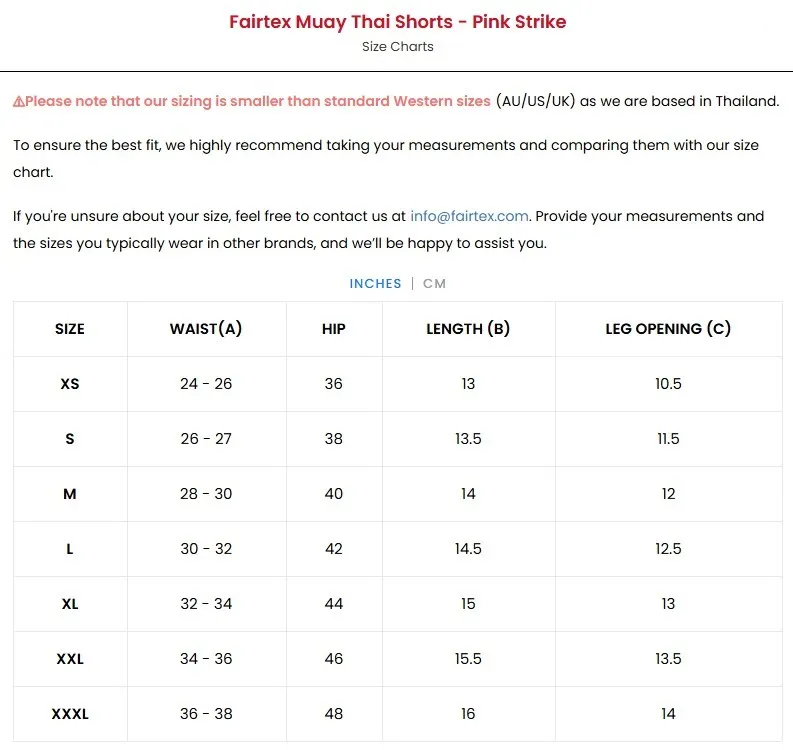Select the INCHES unit toggle
This screenshot has width=793, height=750.
click(375, 283)
